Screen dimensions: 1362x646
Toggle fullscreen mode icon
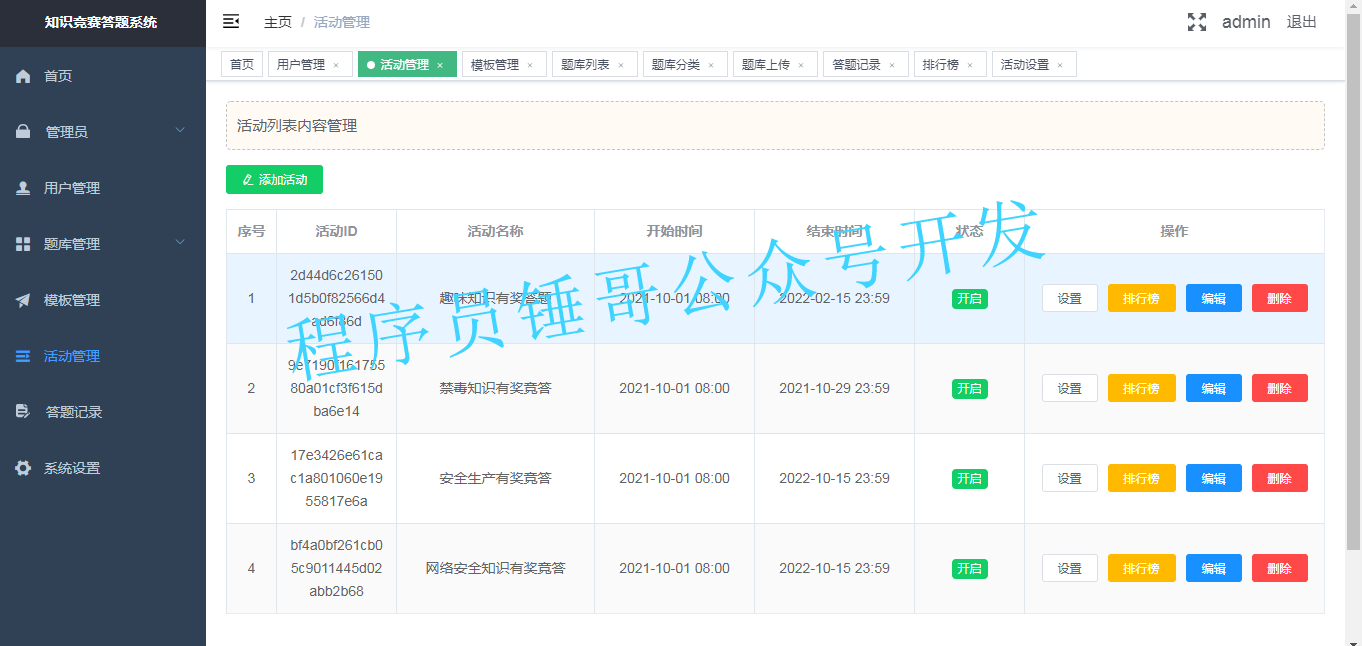(1197, 22)
